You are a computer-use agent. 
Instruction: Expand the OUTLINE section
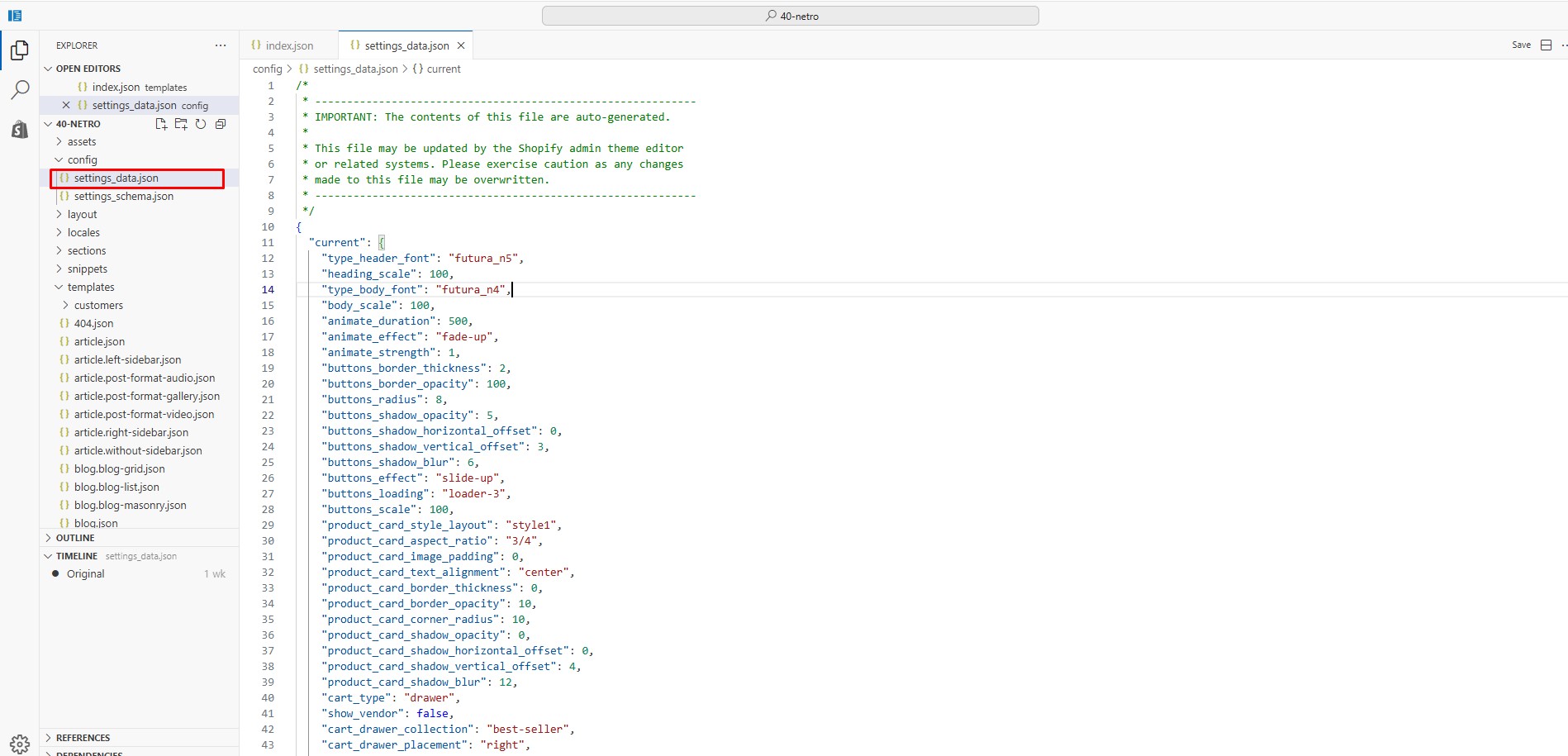click(x=75, y=538)
